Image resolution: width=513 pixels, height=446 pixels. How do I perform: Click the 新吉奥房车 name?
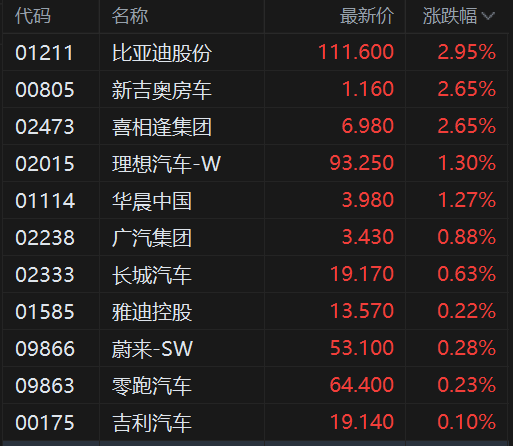click(x=162, y=90)
